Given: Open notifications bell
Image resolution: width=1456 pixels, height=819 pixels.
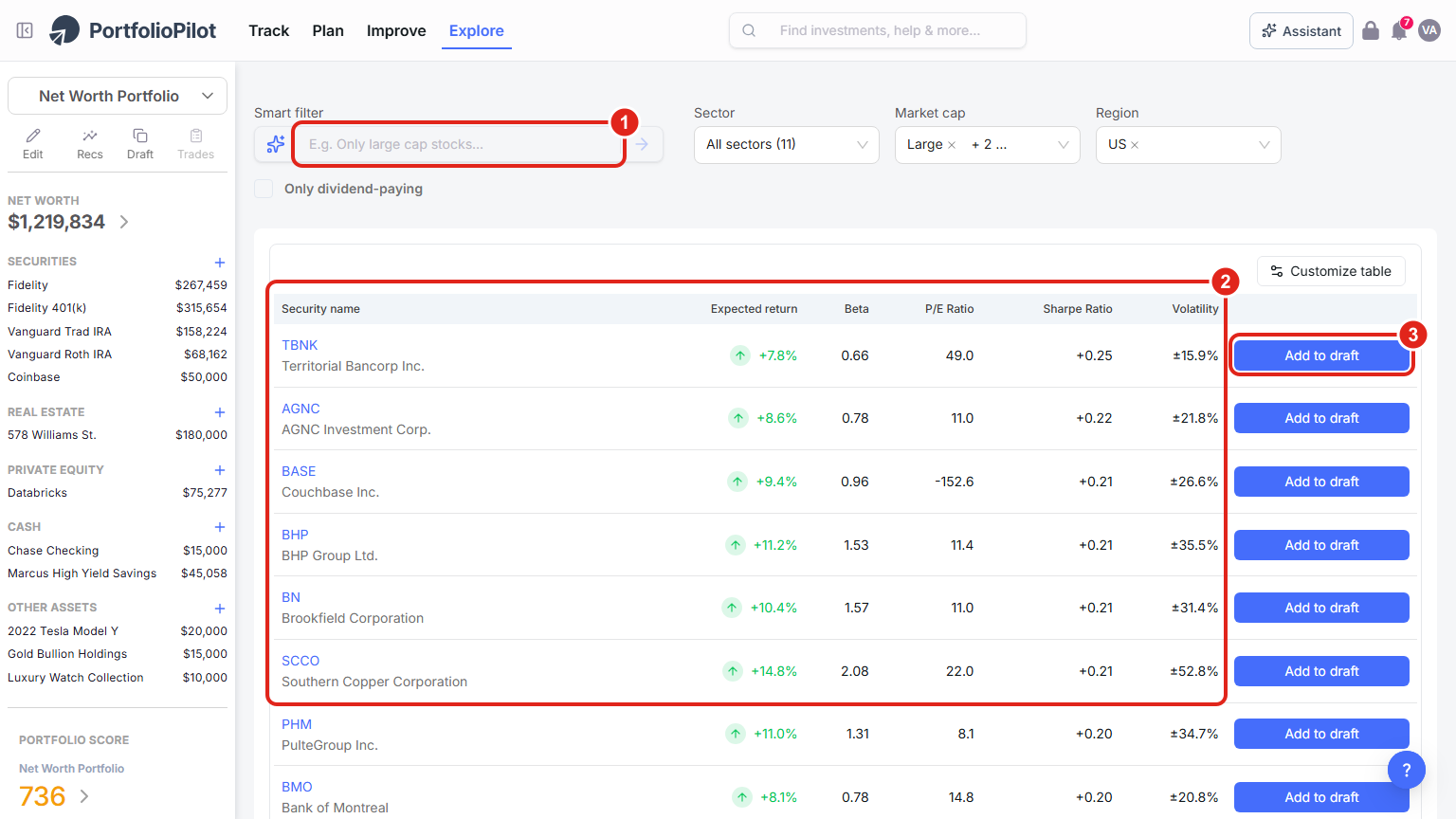Looking at the screenshot, I should (1399, 30).
